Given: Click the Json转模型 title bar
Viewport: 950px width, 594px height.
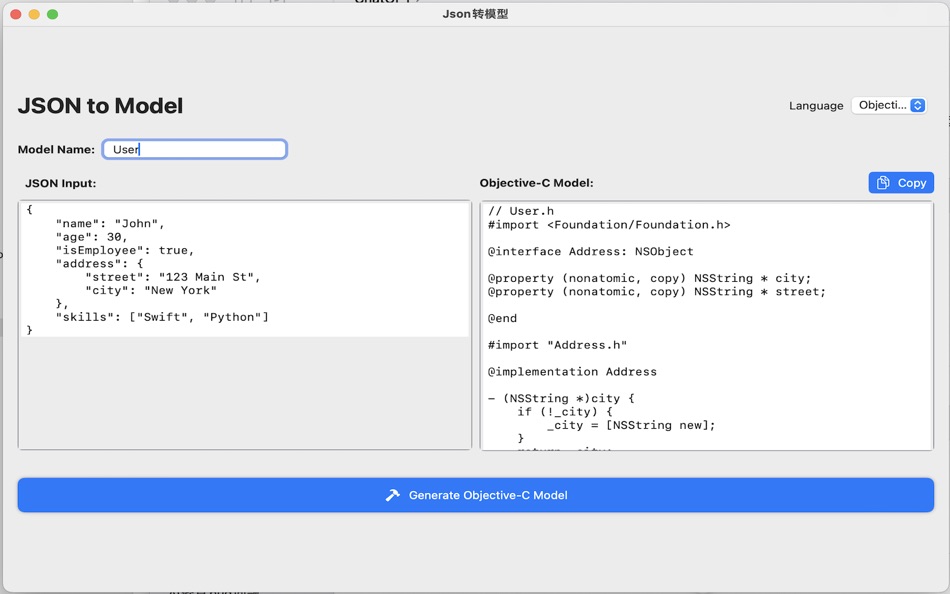Looking at the screenshot, I should point(474,14).
